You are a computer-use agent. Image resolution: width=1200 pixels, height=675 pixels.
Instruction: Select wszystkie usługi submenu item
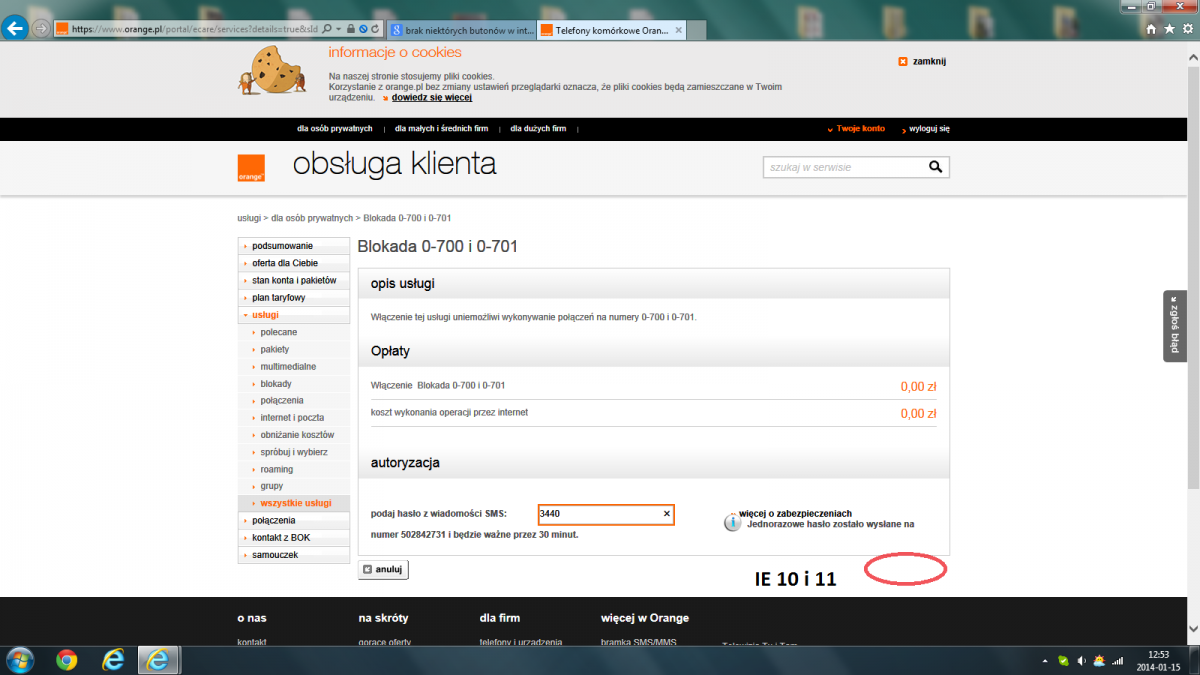294,503
